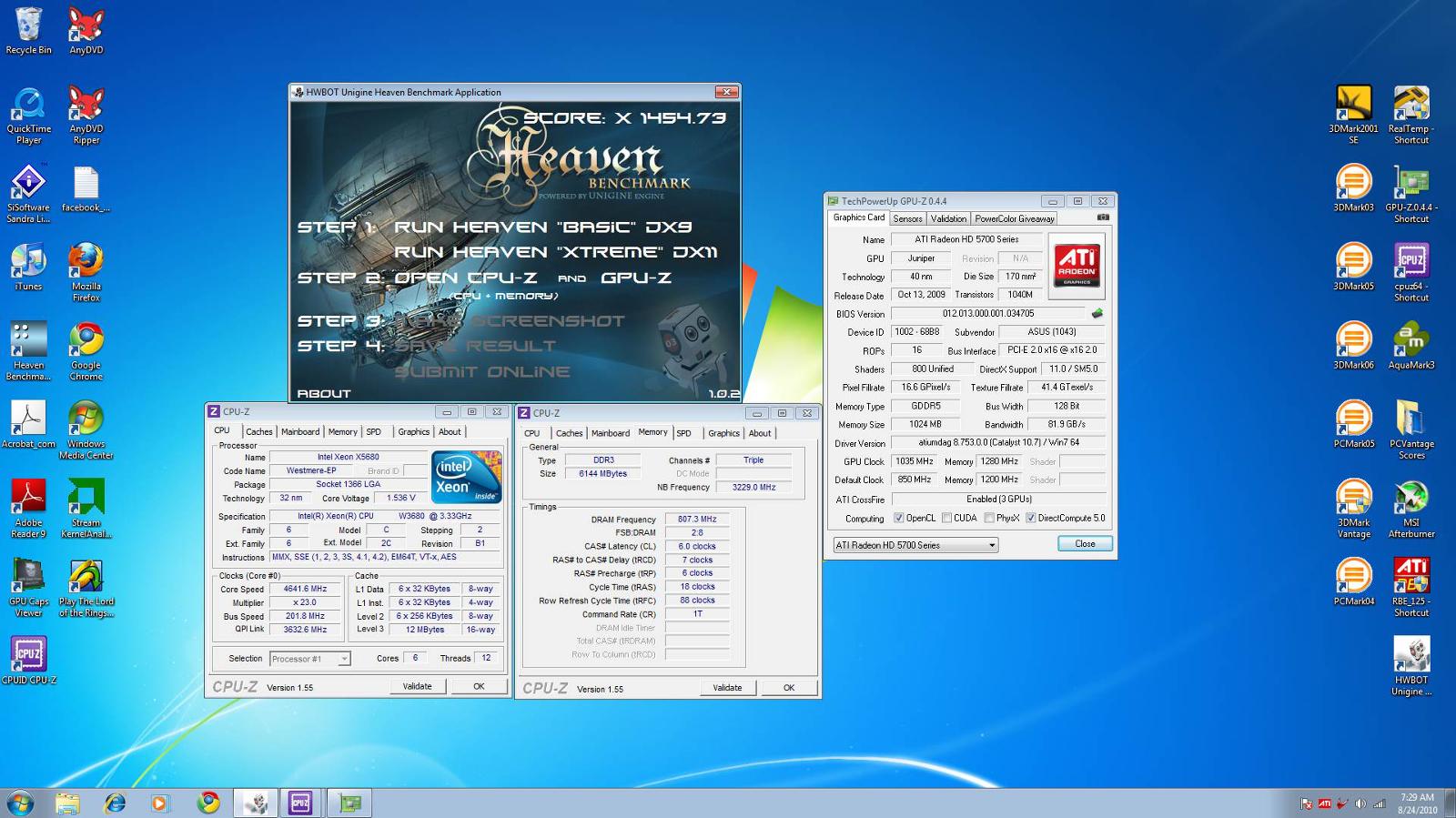The height and width of the screenshot is (818, 1456).
Task: Select the GPU Caps Viewer desktop icon
Action: [x=28, y=588]
